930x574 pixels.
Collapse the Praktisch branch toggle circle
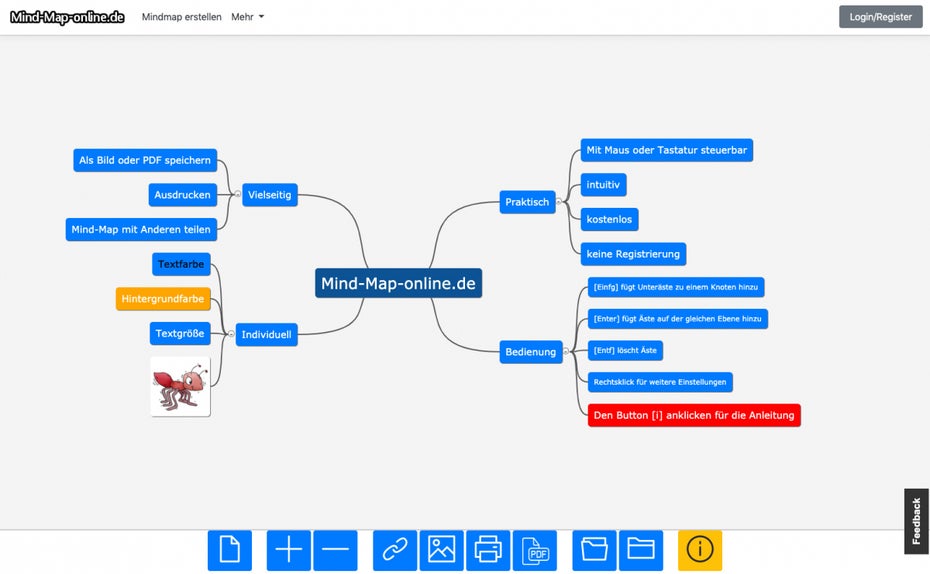click(x=559, y=202)
